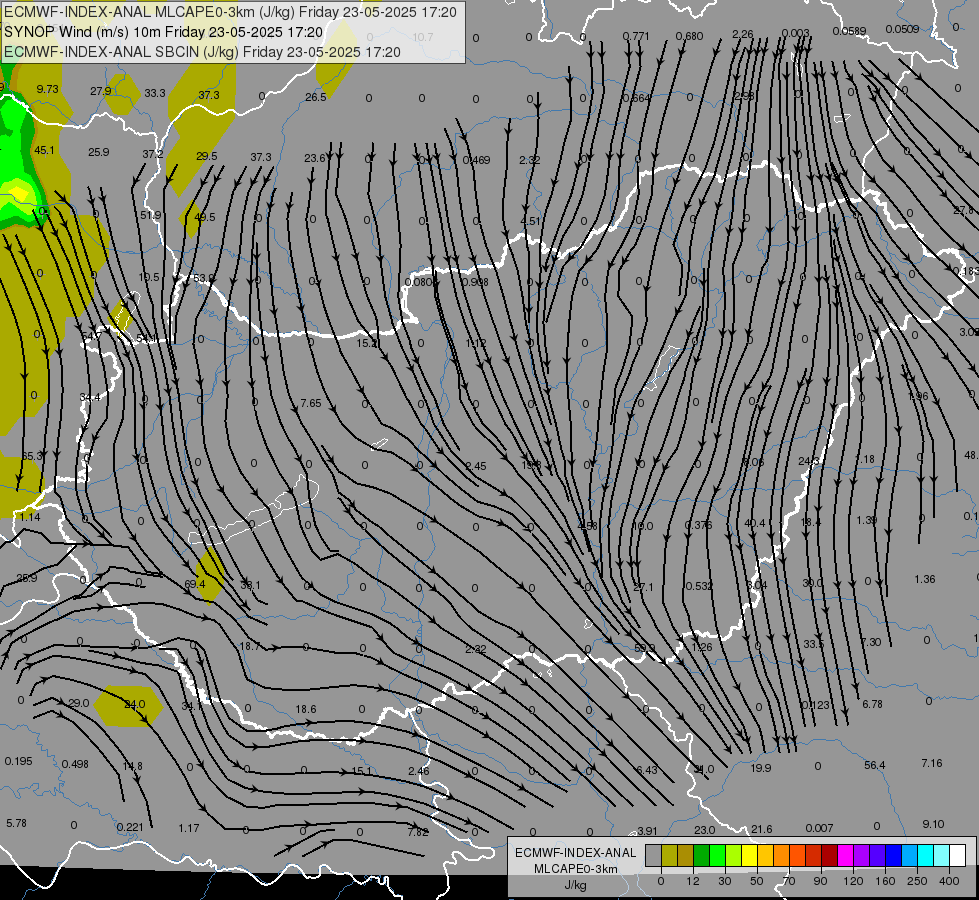
Task: Click the '26.5' map value
Action: point(316,97)
